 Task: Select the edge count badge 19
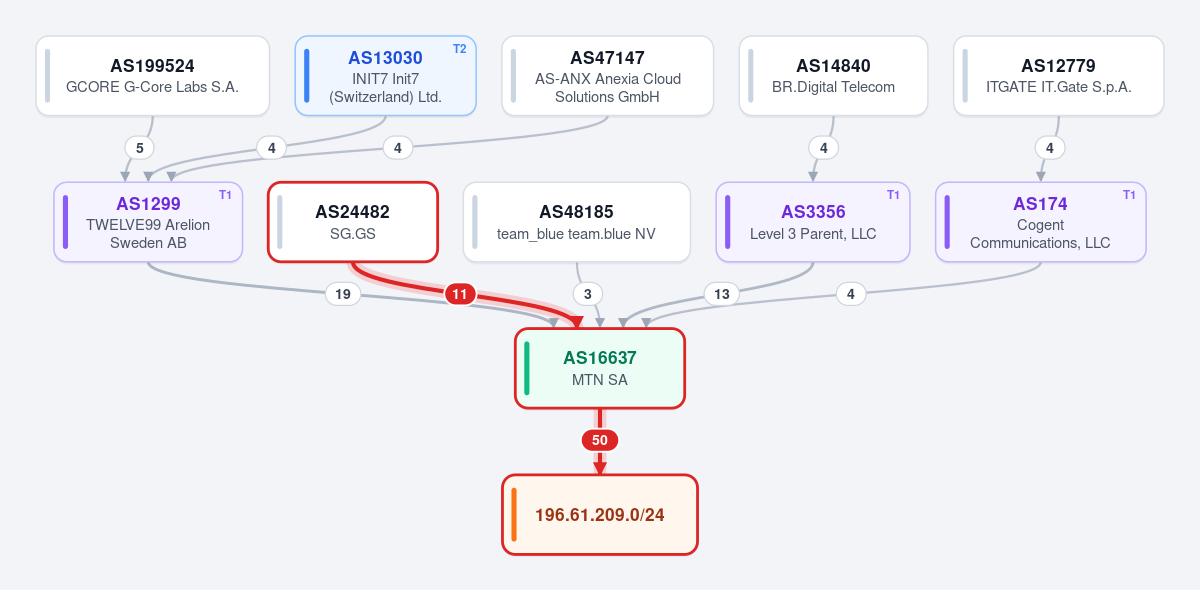pyautogui.click(x=343, y=294)
